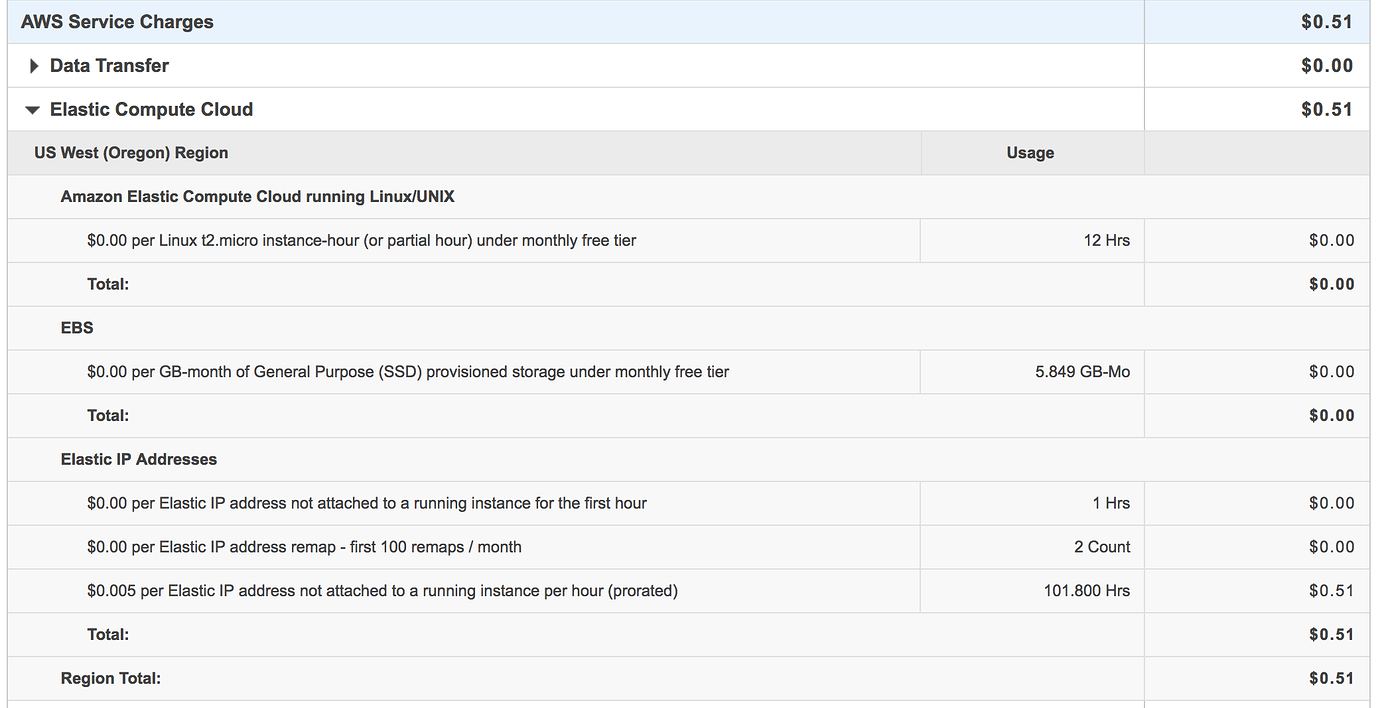This screenshot has height=708, width=1380.
Task: Select the EBS section heading
Action: 77,327
